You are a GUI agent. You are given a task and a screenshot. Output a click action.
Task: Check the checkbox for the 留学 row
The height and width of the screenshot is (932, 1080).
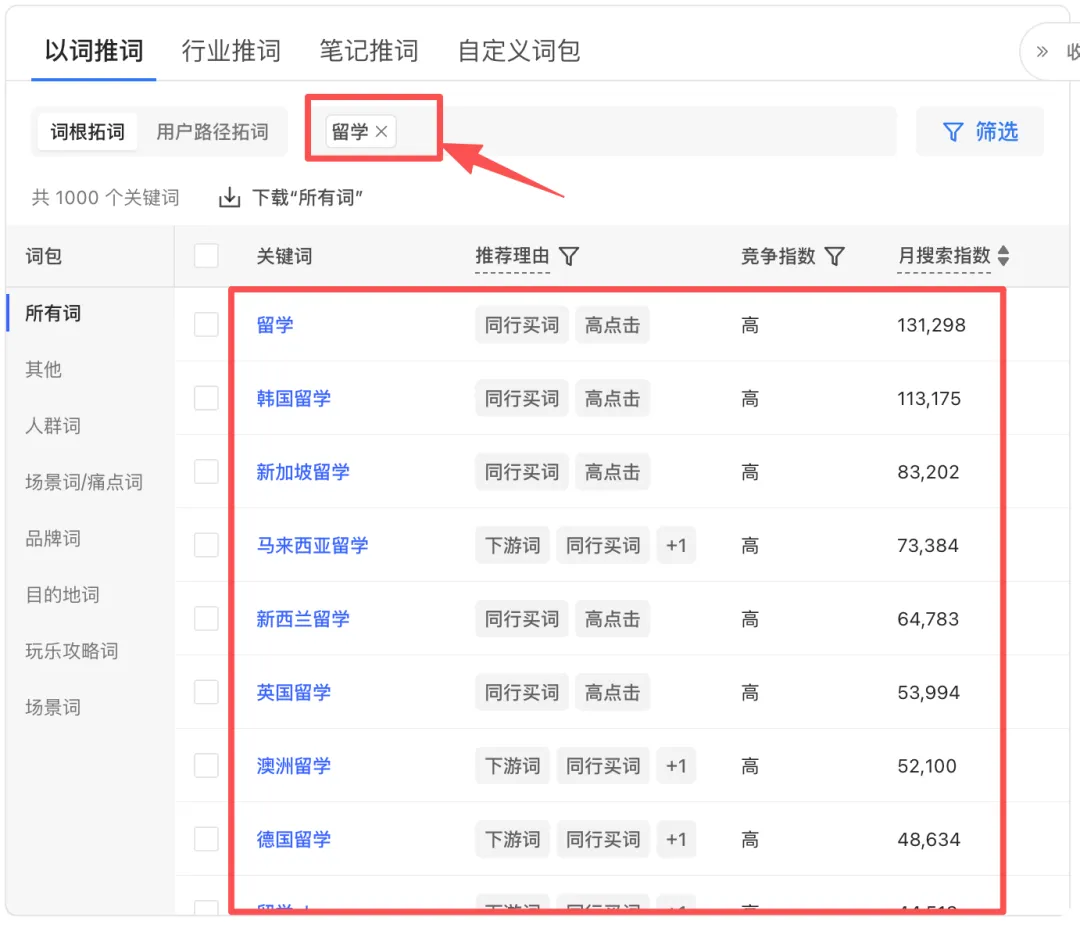206,324
